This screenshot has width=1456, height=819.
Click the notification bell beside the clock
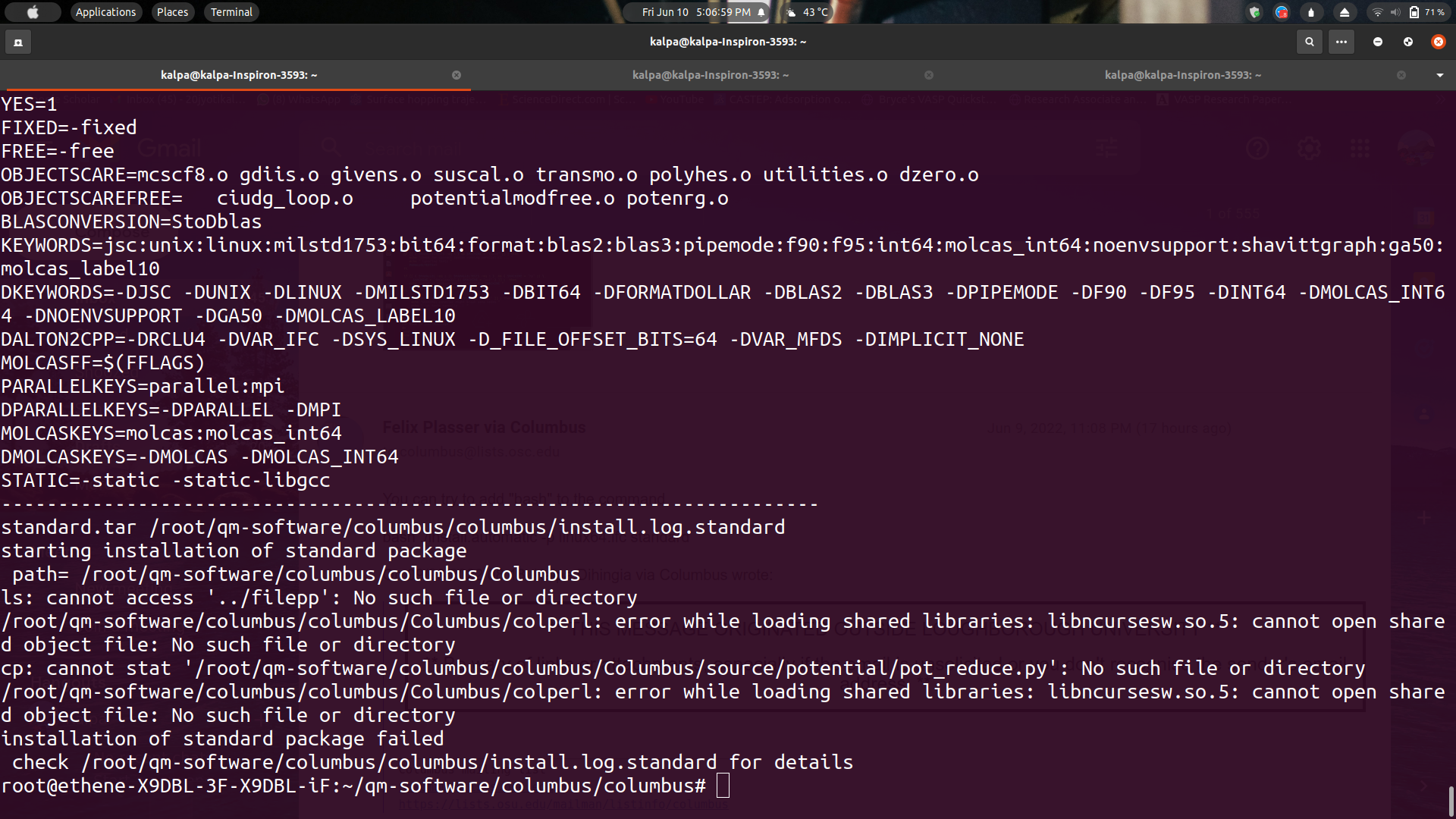coord(761,12)
